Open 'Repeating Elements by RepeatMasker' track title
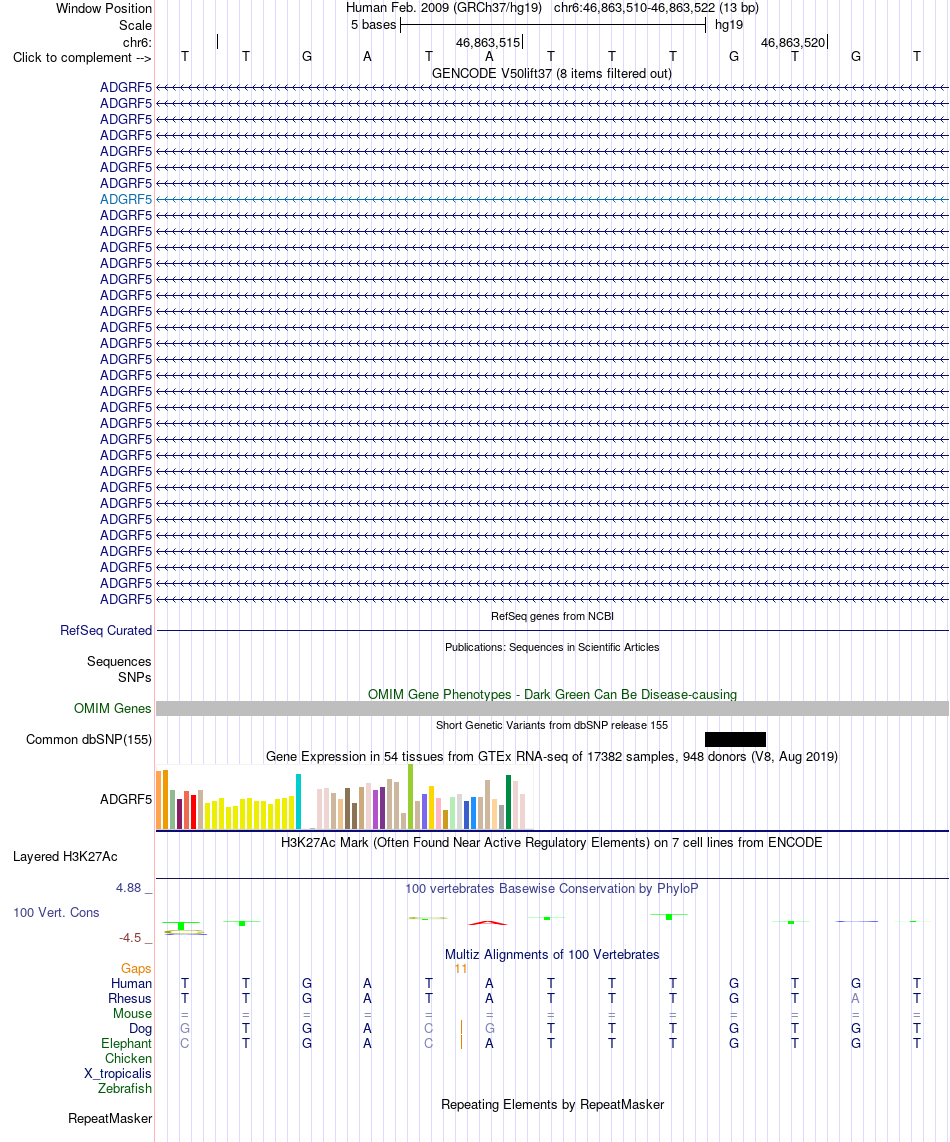The height and width of the screenshot is (1142, 950). click(x=552, y=1105)
